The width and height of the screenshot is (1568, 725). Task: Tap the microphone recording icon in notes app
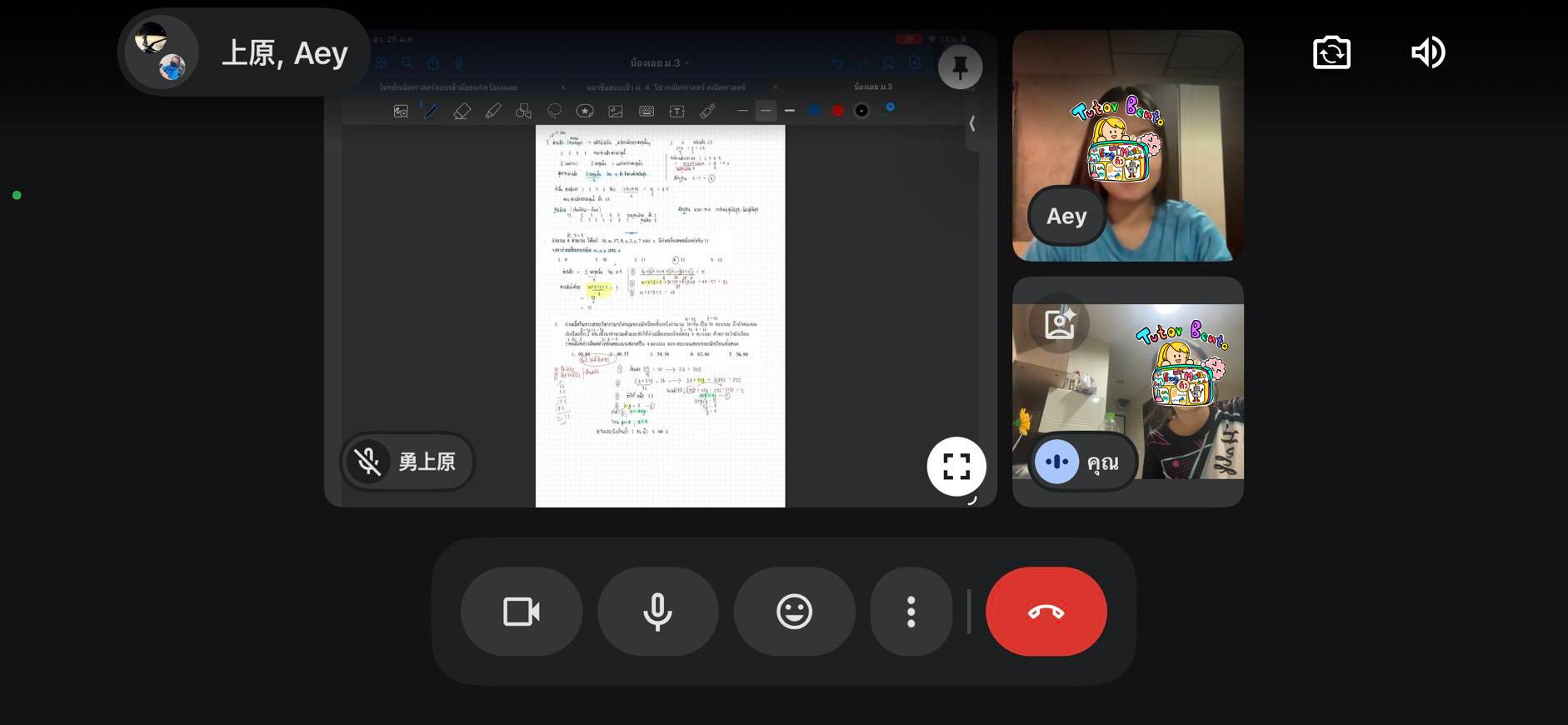coord(459,62)
